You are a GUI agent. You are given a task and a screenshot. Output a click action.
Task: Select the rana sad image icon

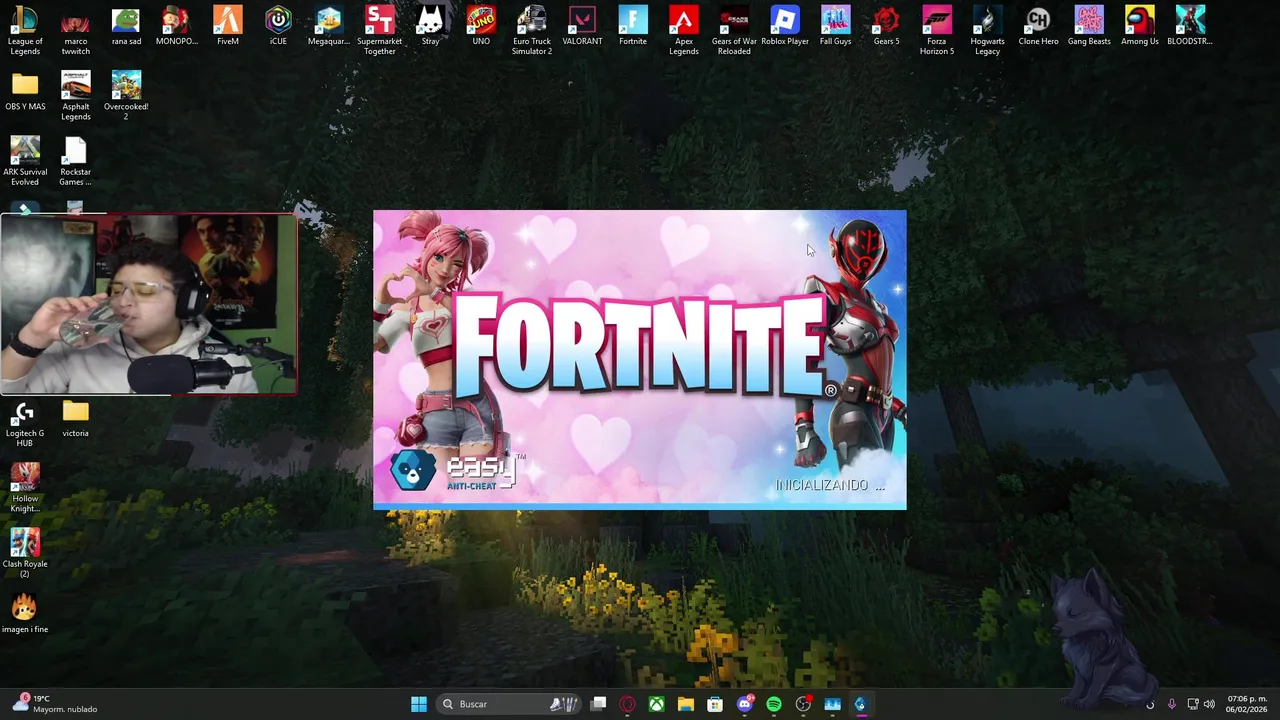pyautogui.click(x=126, y=26)
